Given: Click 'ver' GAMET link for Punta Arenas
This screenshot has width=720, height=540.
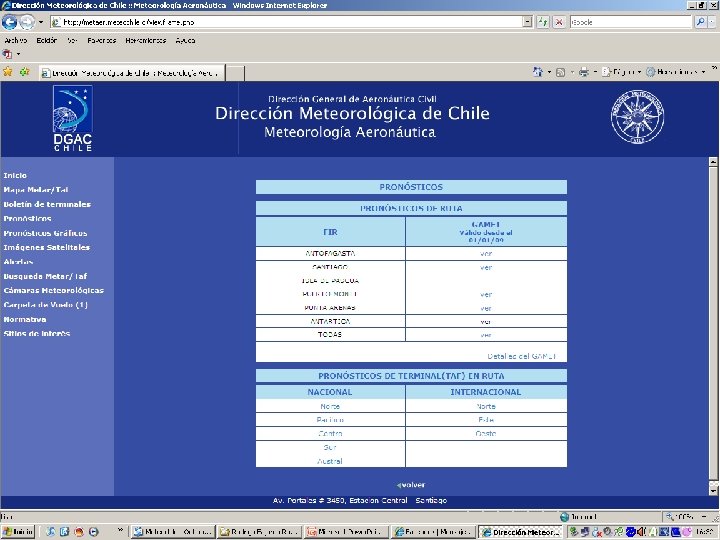Looking at the screenshot, I should [486, 308].
